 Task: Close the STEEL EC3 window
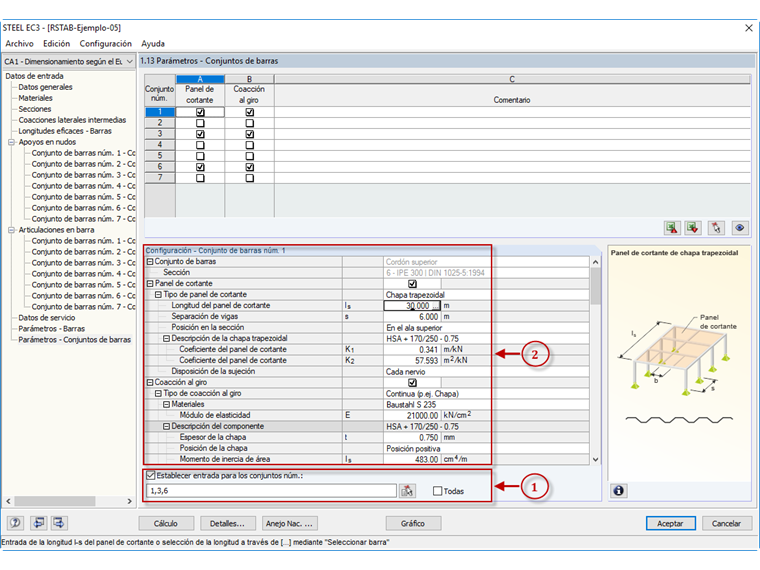[748, 28]
